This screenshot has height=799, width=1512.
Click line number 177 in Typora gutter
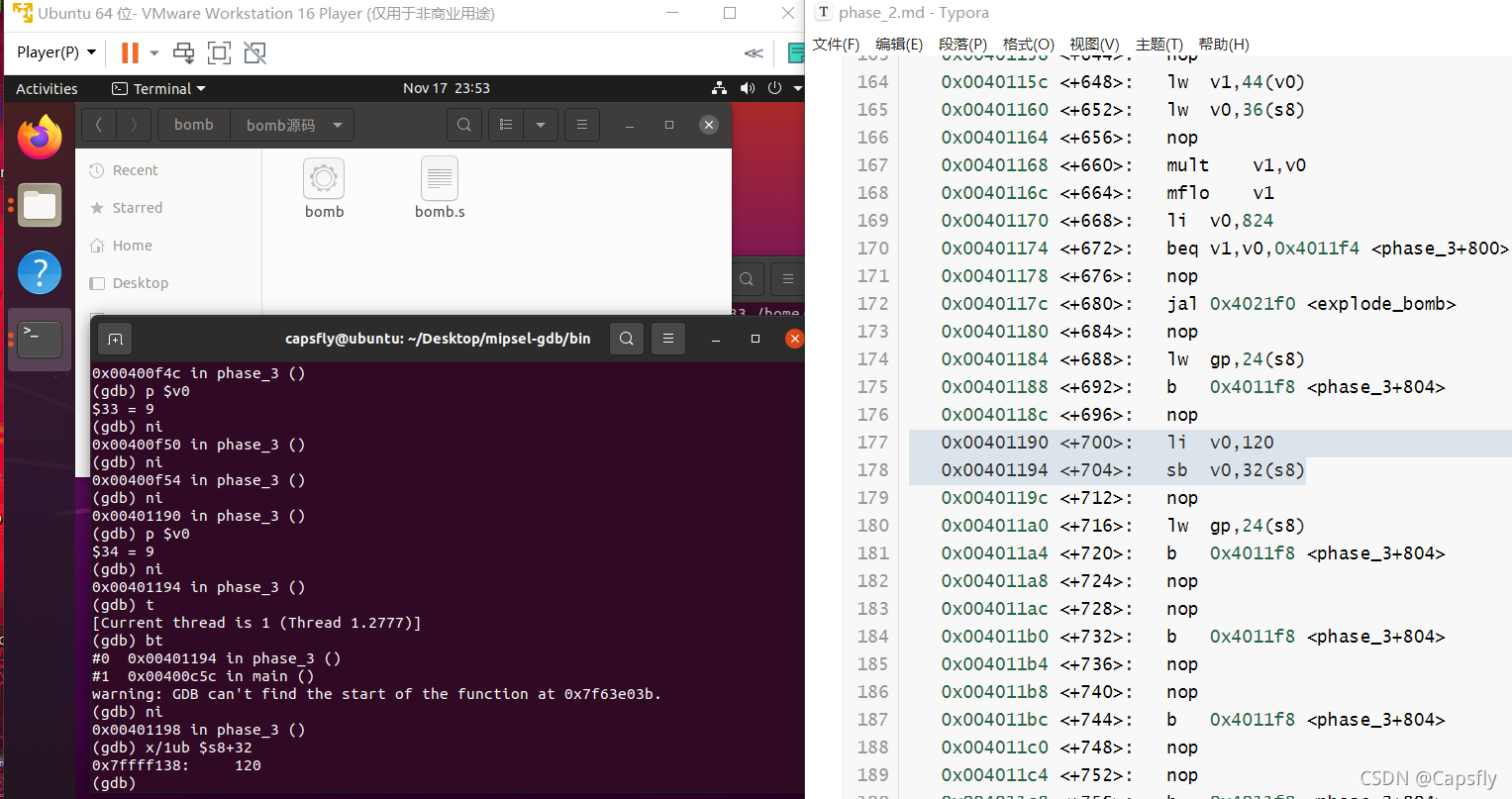pos(872,443)
